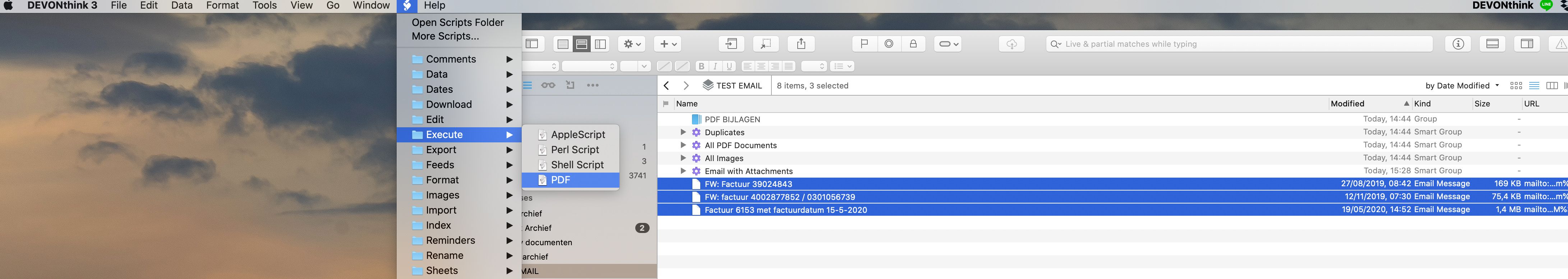
Task: Click the screen capture clip icon
Action: point(766,44)
